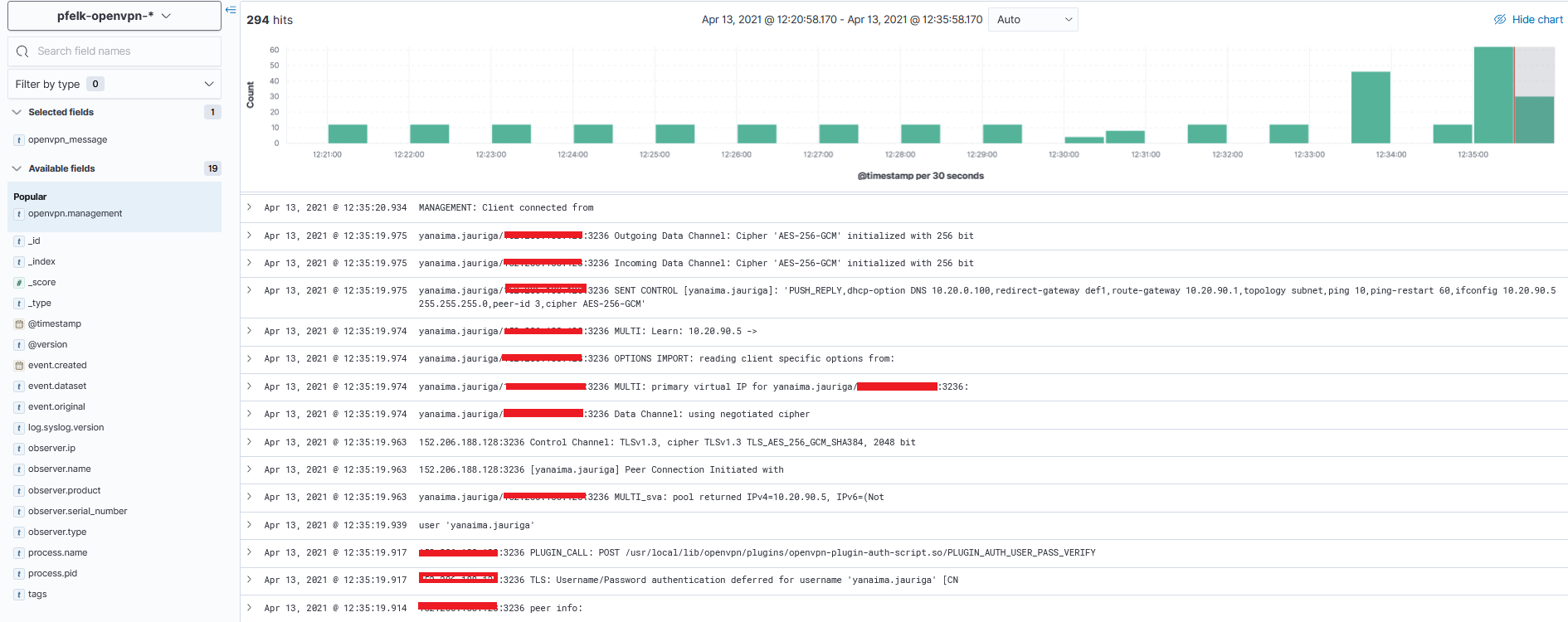
Task: Expand the TLS: Username/Password authentication row
Action: tap(249, 580)
